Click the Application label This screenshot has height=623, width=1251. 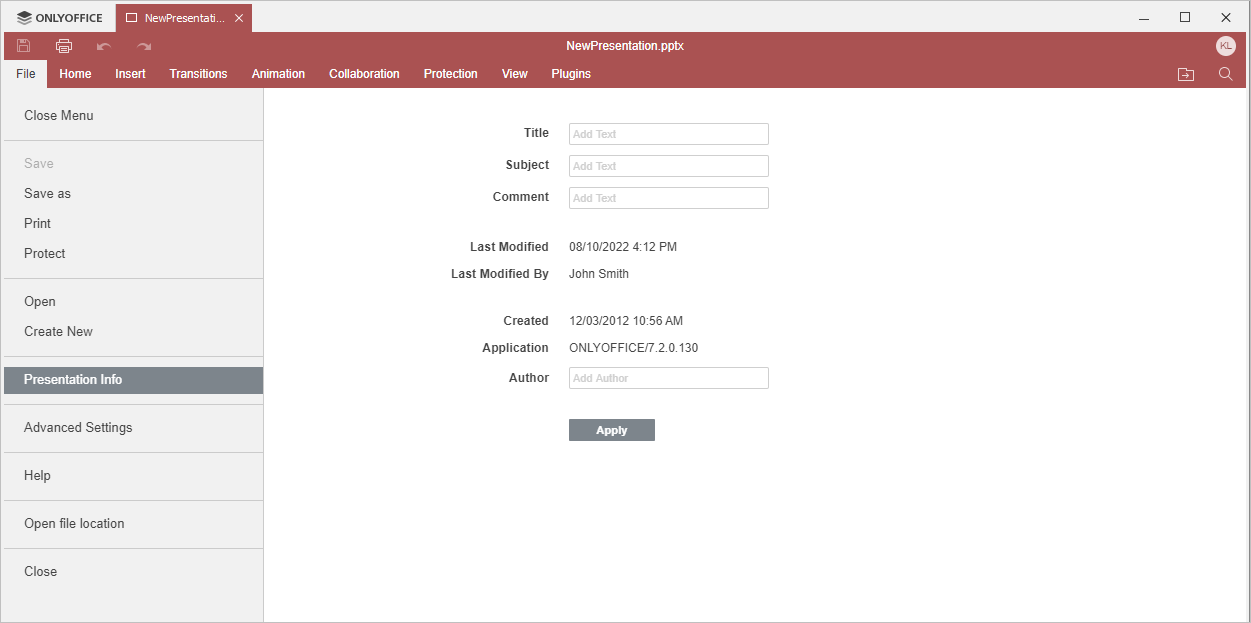(x=515, y=348)
